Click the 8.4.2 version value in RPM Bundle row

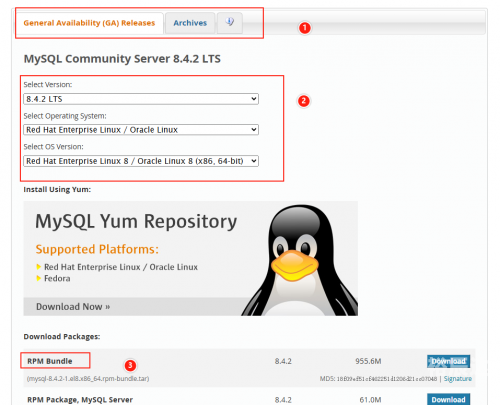coord(283,361)
